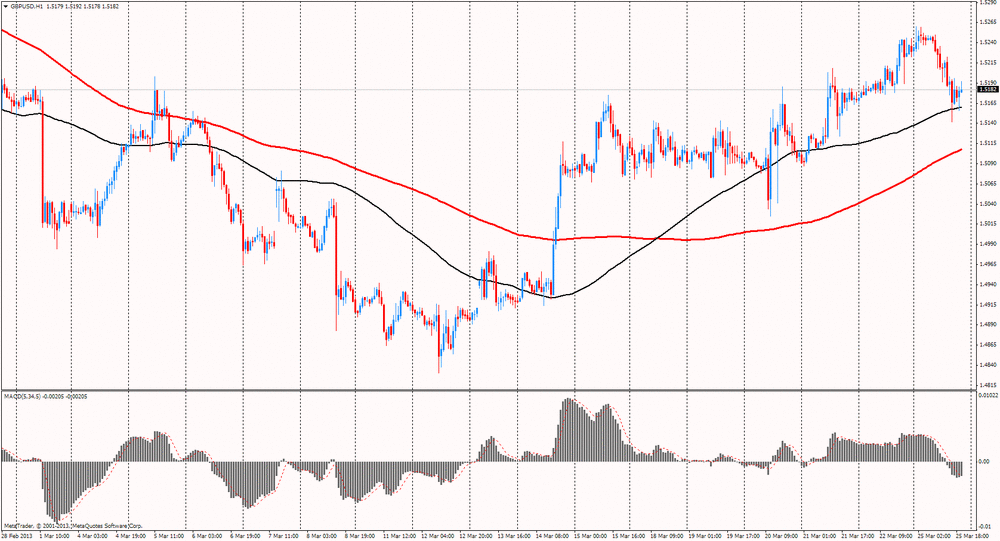Click the 18 Mar 09:00 time label
This screenshot has width=1000, height=541.
668,536
